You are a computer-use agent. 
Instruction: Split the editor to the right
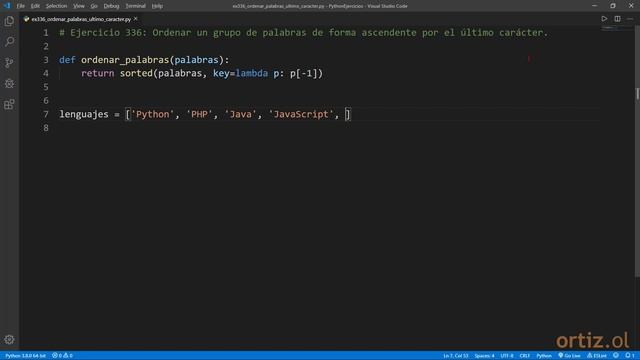[617, 19]
